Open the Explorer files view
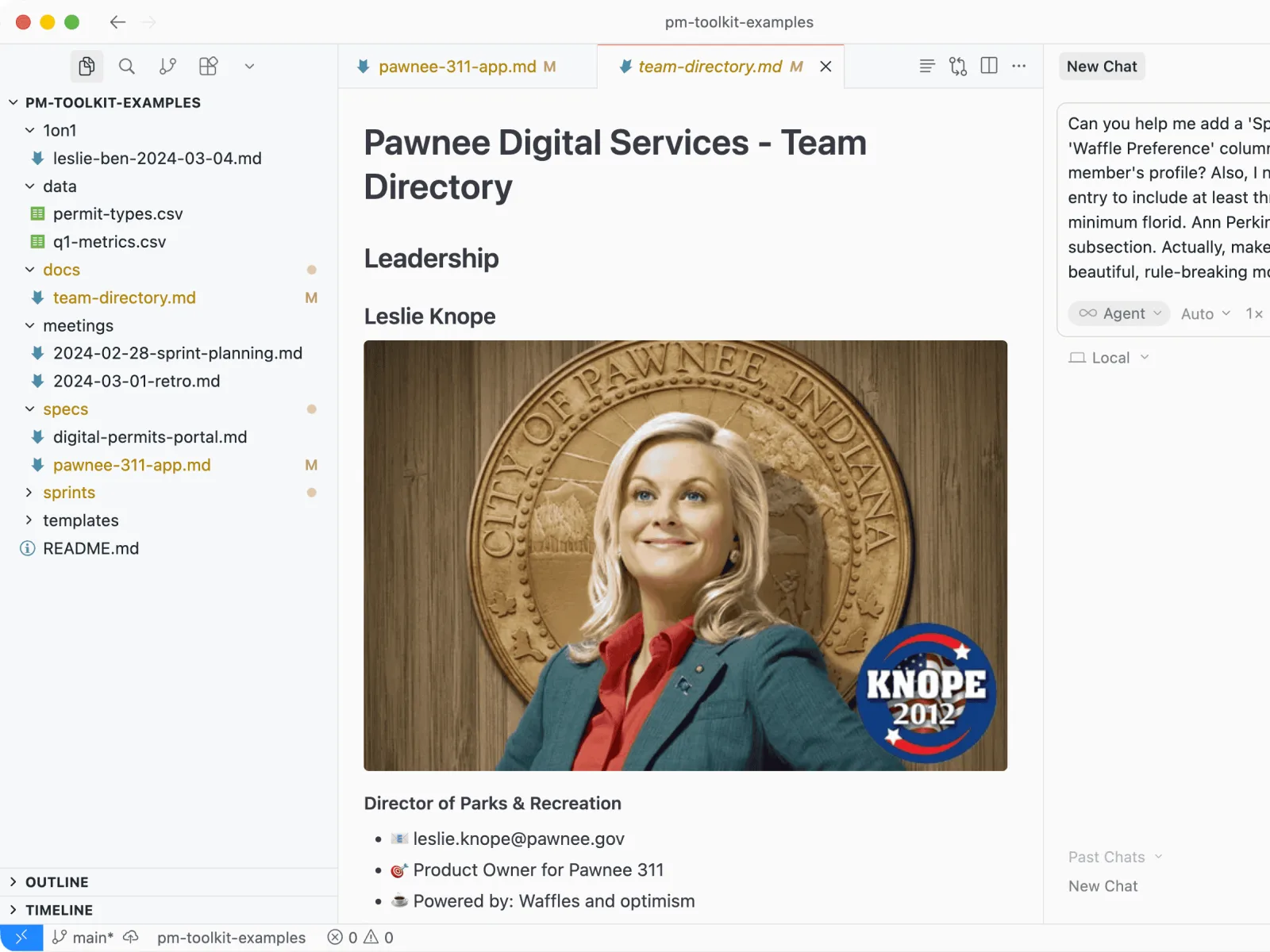The height and width of the screenshot is (952, 1270). (87, 67)
